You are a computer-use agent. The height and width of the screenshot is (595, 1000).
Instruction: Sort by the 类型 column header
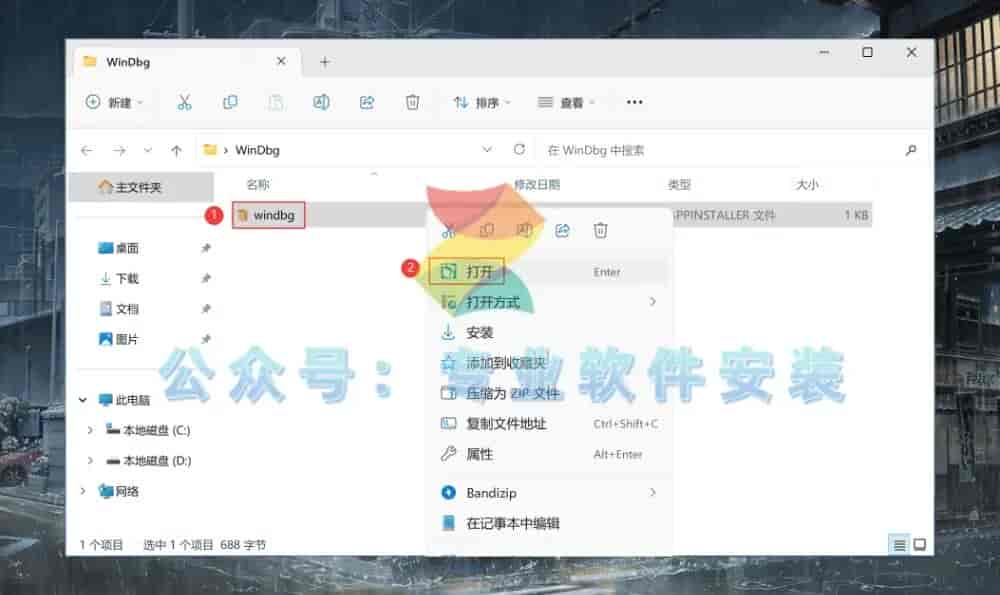point(679,185)
